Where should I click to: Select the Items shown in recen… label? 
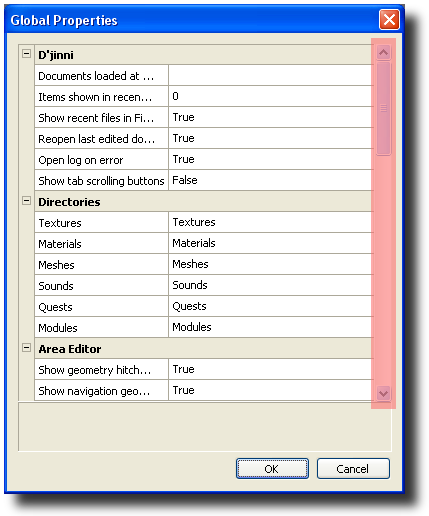[101, 96]
